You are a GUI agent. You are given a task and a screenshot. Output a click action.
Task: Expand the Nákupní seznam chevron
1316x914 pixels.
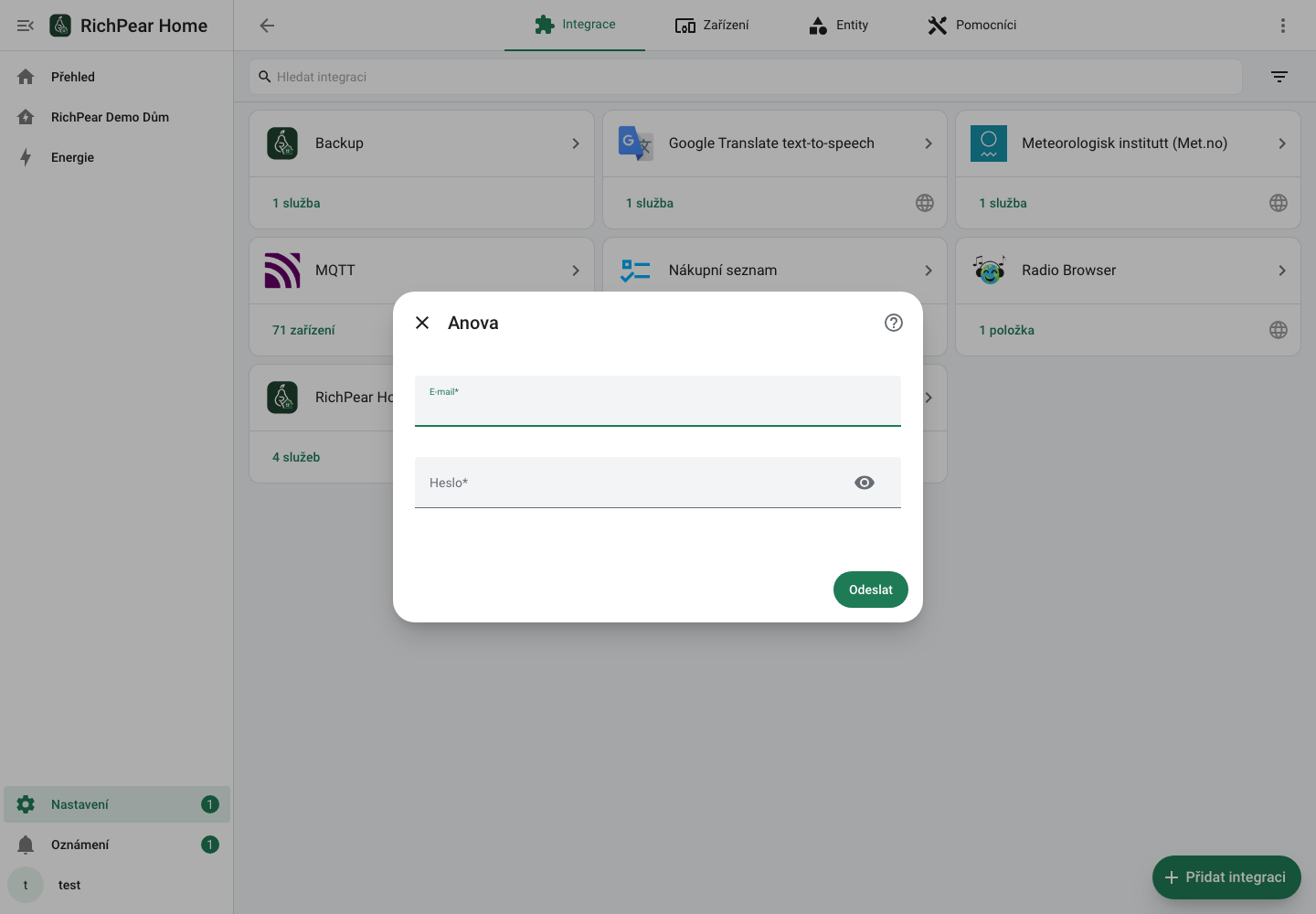(x=929, y=271)
